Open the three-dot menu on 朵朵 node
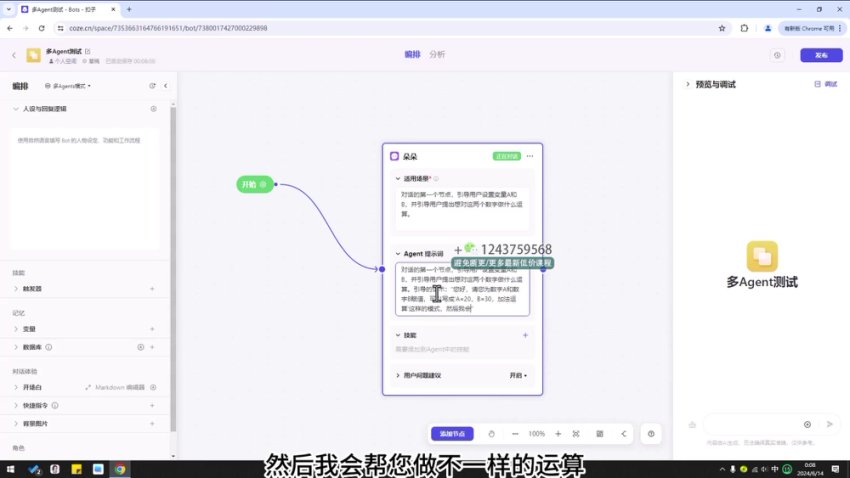850x478 pixels. click(530, 156)
